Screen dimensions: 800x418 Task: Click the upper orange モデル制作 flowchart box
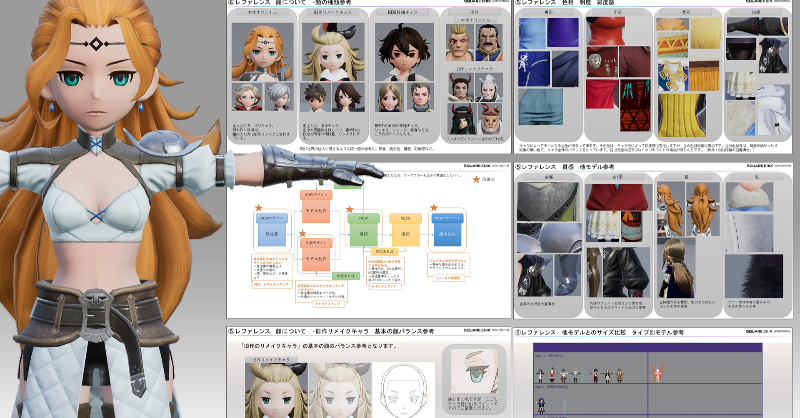coord(316,206)
